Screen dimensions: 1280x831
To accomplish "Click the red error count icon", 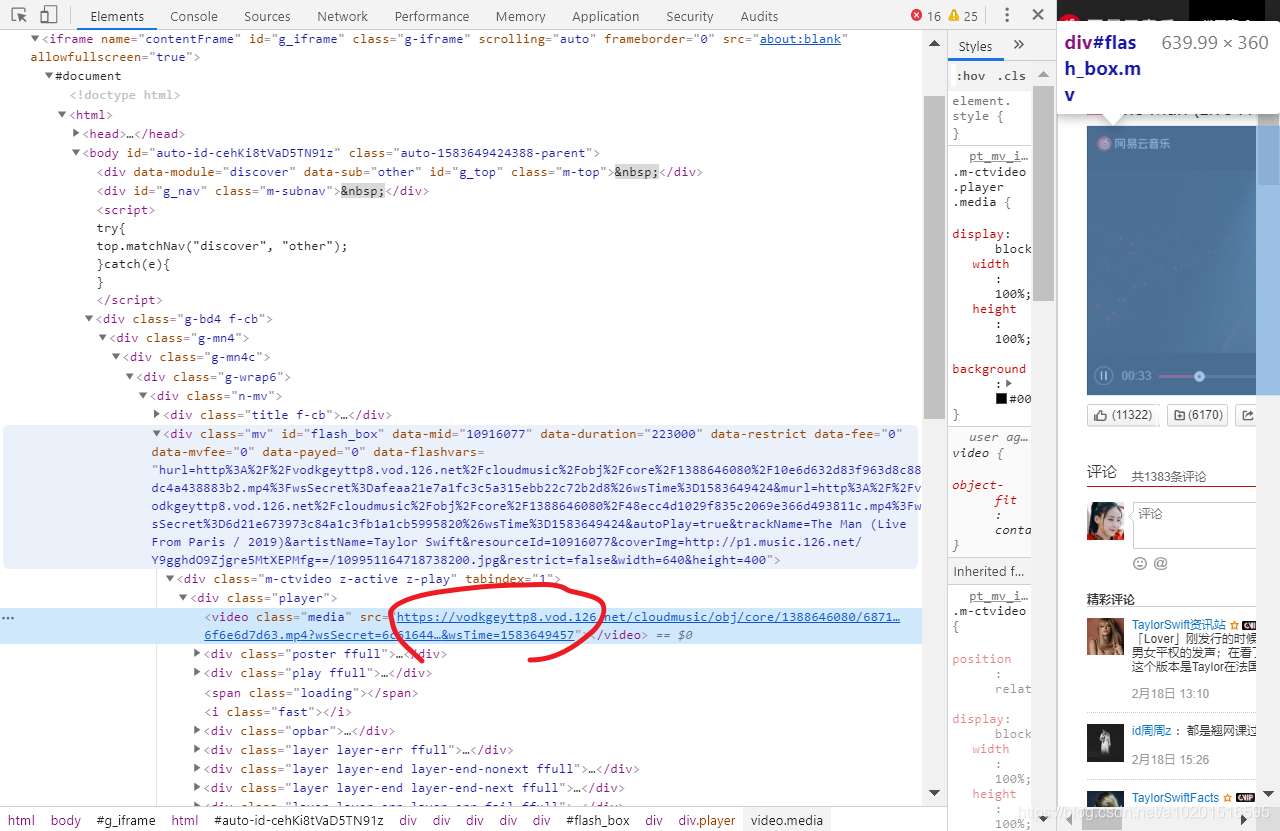I will coord(917,16).
